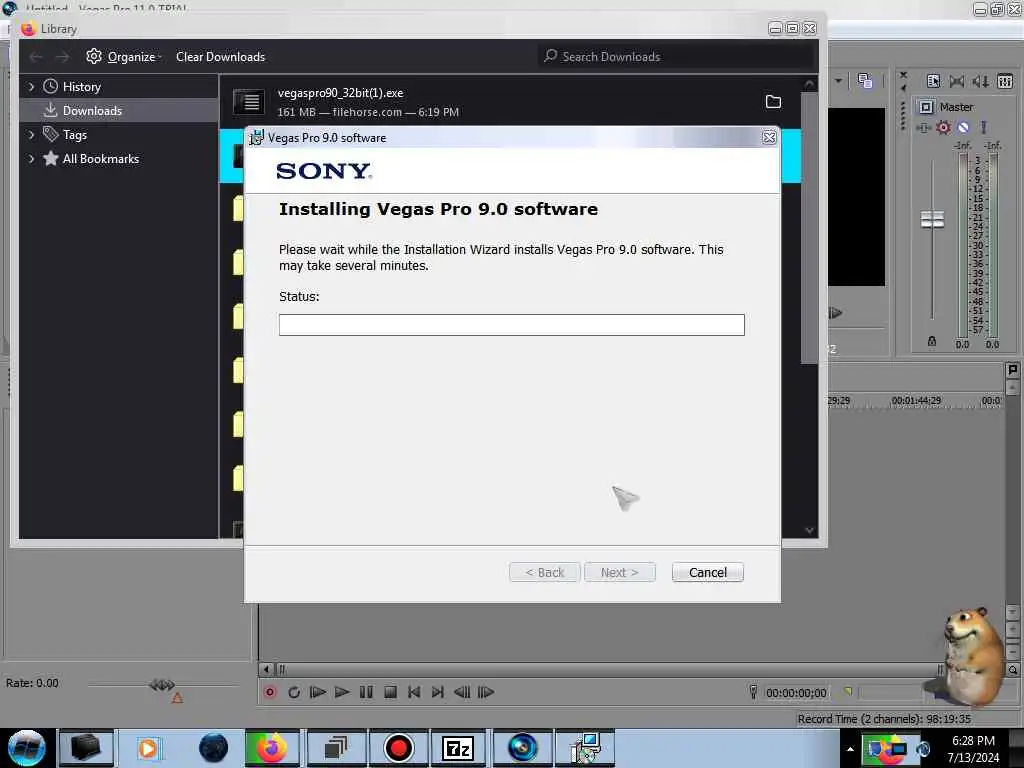Click Record Time status bar text
This screenshot has width=1024, height=768.
point(884,719)
